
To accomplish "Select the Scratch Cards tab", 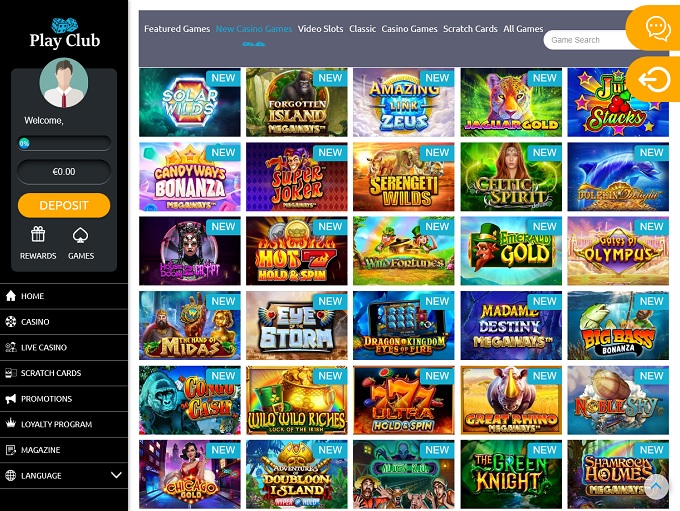I will pyautogui.click(x=470, y=29).
